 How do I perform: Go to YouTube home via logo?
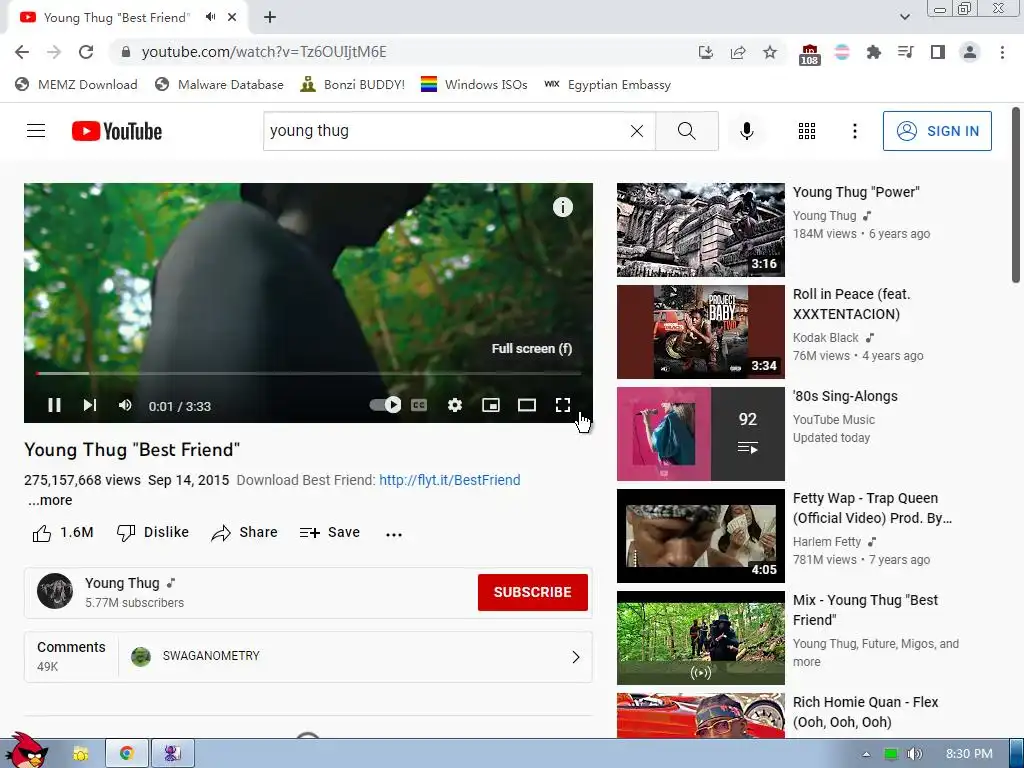tap(117, 131)
